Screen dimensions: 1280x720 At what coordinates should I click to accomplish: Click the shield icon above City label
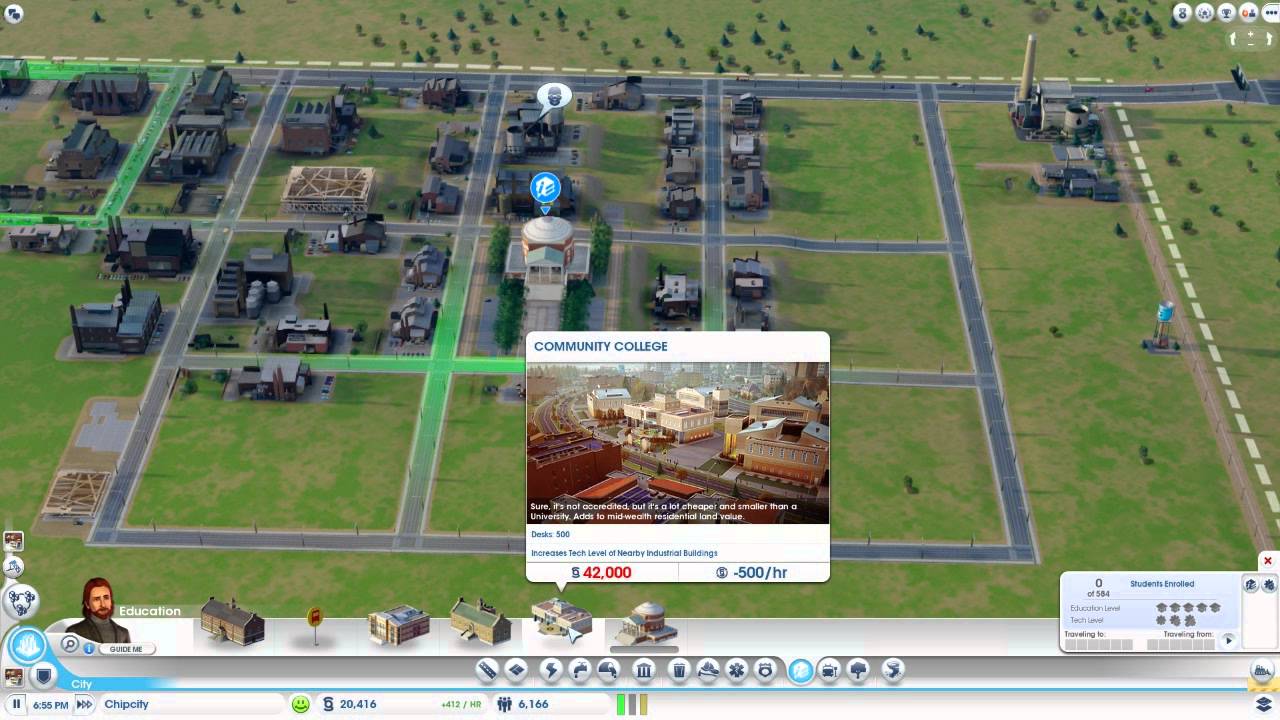43,677
